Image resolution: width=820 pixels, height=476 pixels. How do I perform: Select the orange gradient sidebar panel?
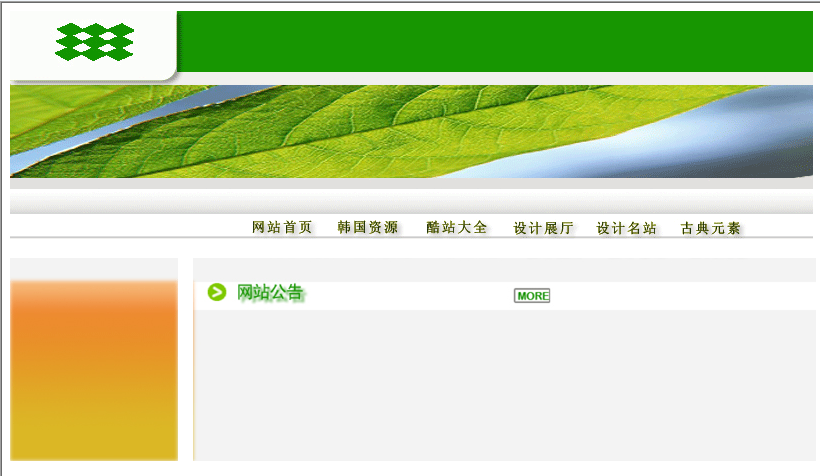(93, 370)
